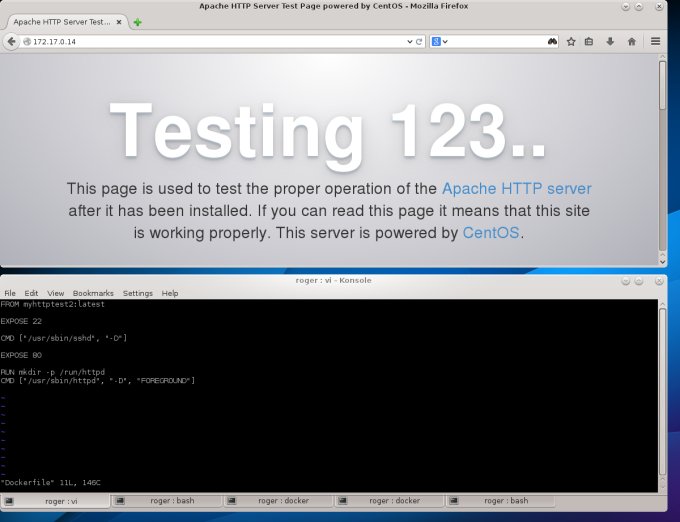Open the Firefox hamburger menu
680x522 pixels.
[x=655, y=42]
